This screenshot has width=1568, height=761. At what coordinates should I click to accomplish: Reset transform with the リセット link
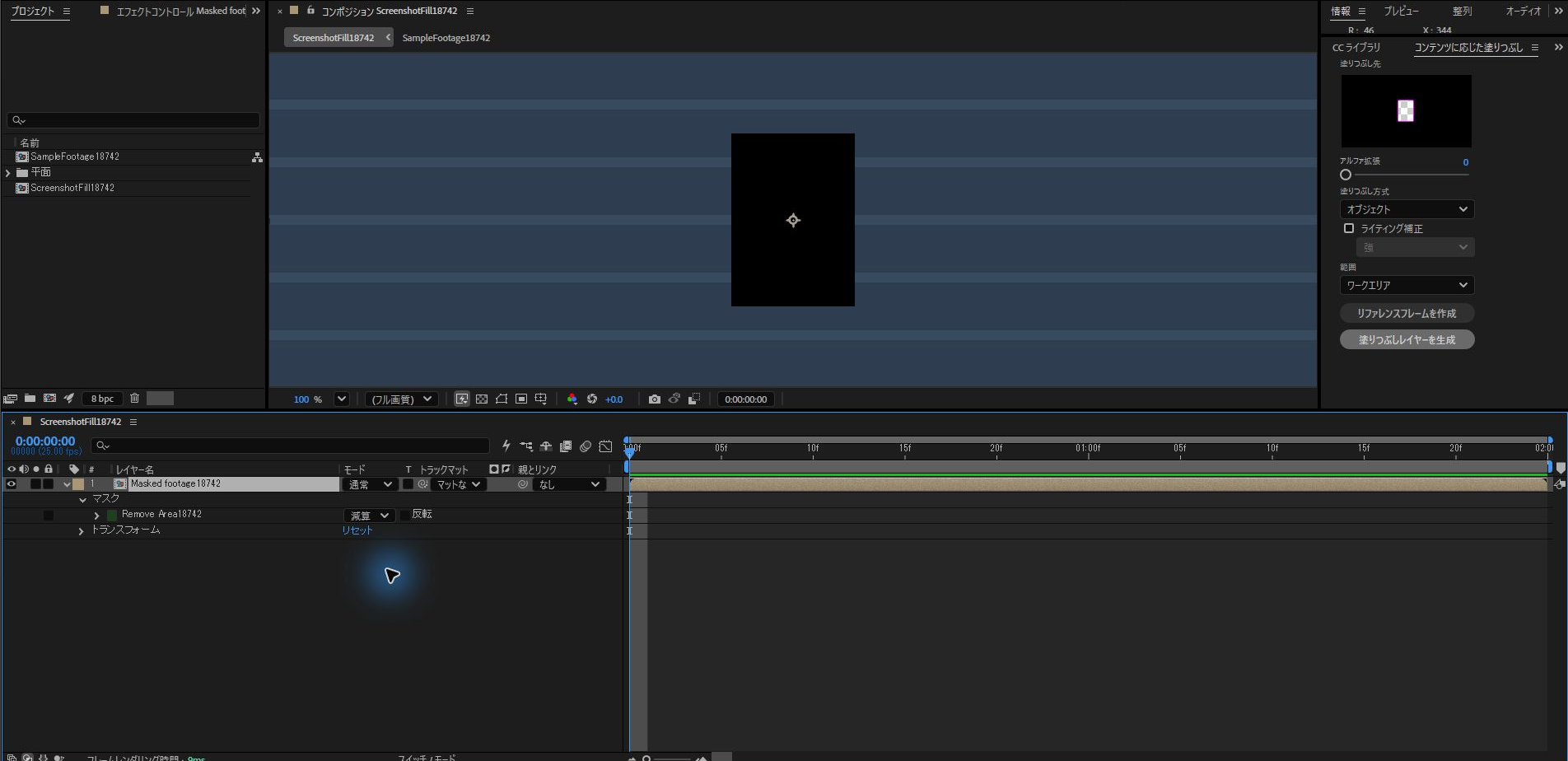tap(357, 530)
